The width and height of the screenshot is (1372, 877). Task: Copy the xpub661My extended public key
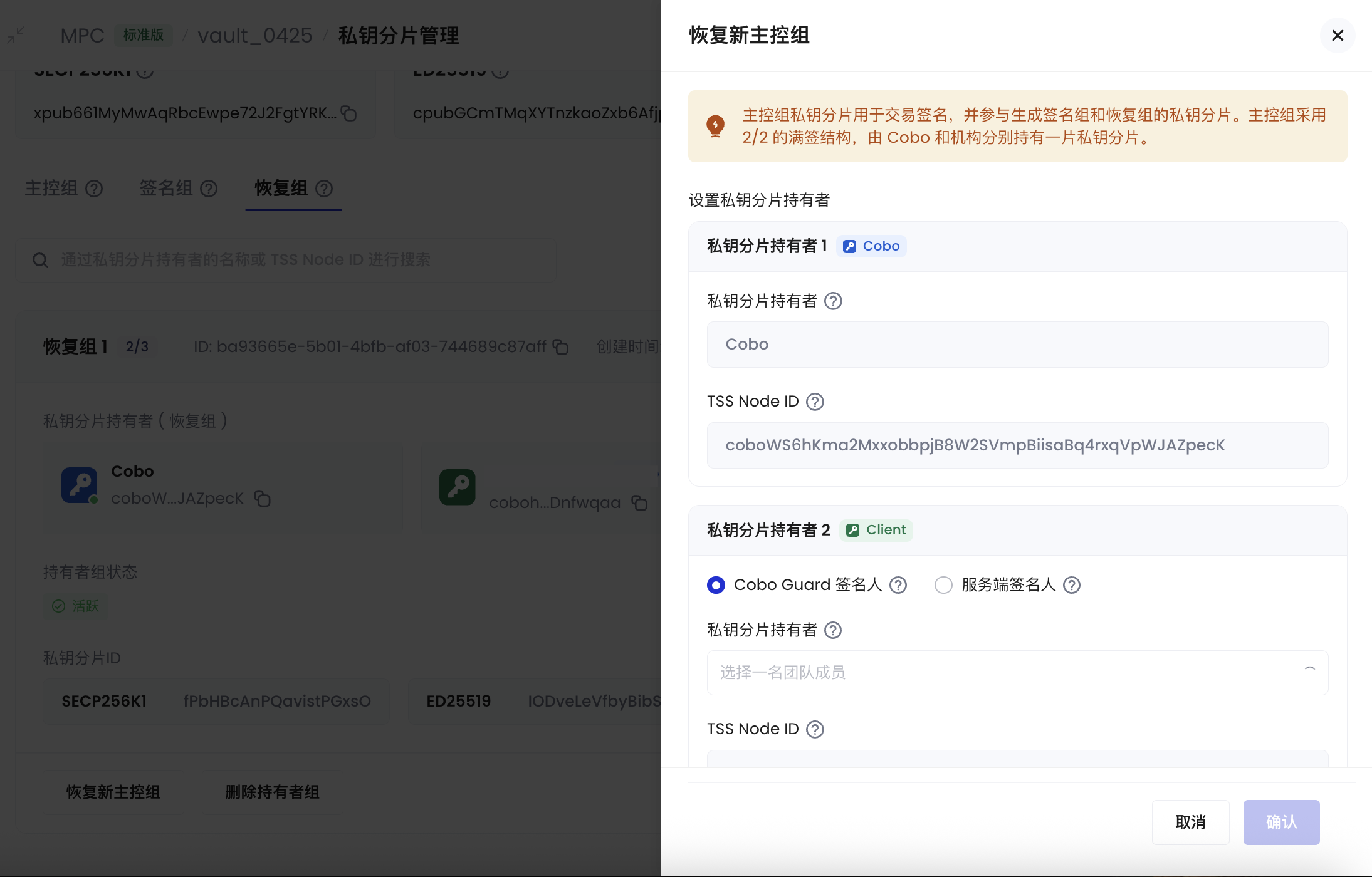[x=348, y=113]
